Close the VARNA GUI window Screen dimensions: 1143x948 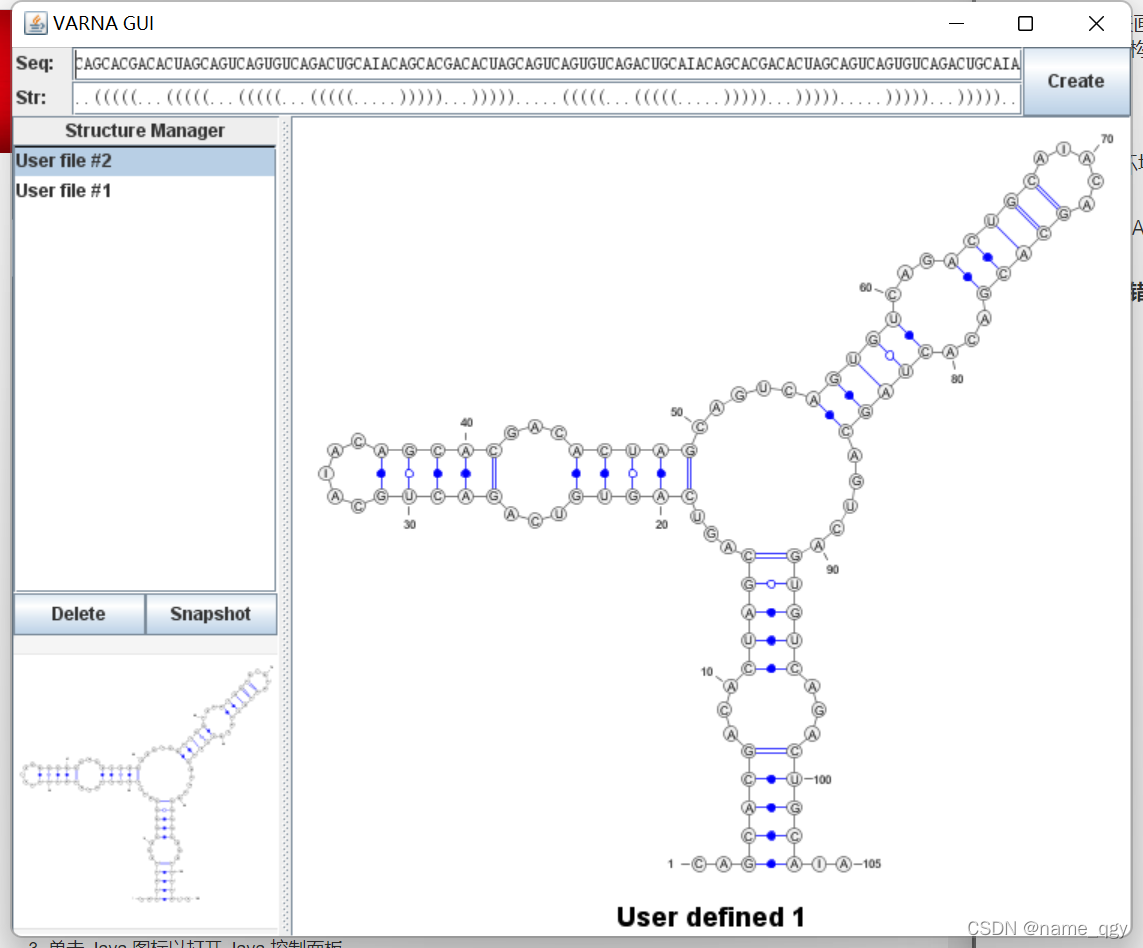coord(1096,24)
